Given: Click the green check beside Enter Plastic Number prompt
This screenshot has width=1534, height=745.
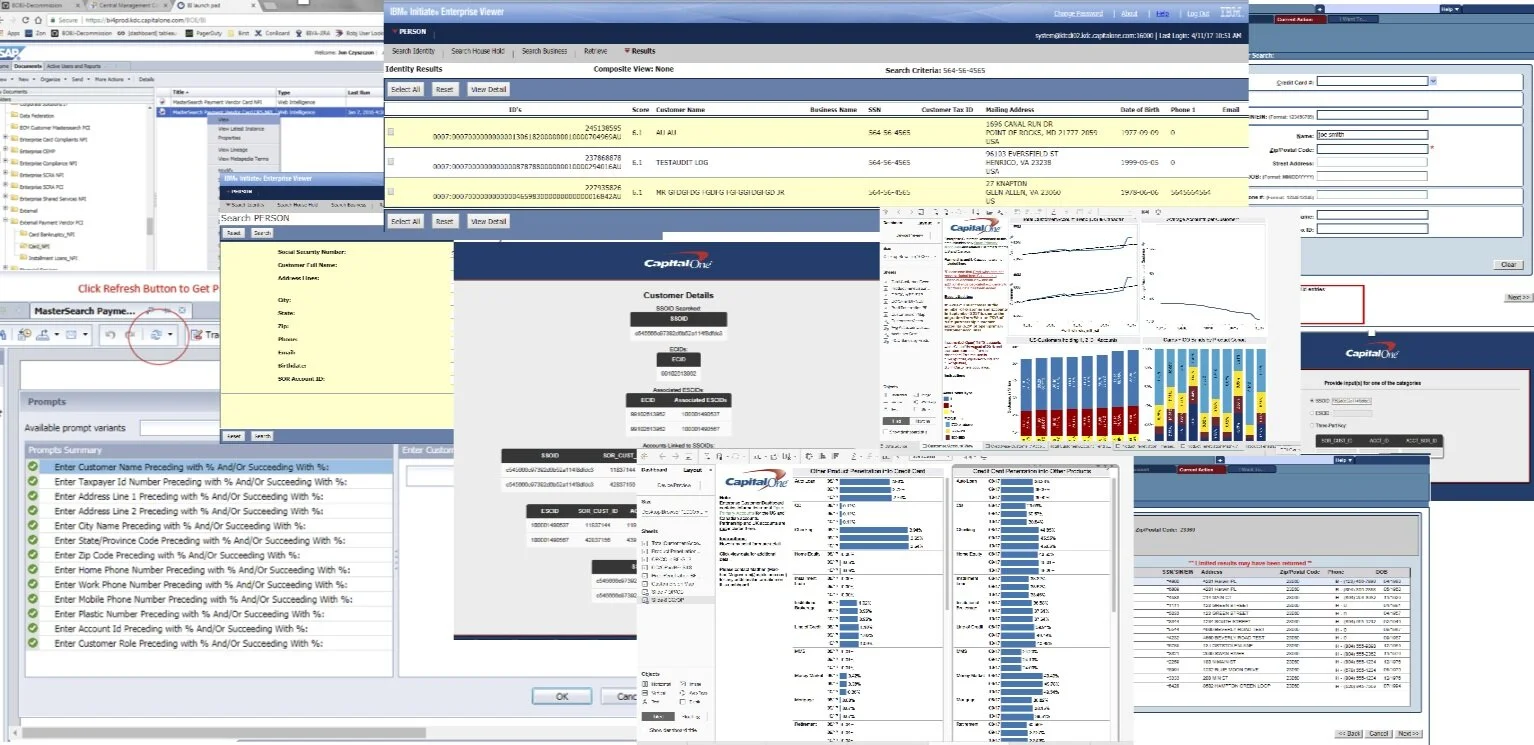Looking at the screenshot, I should pyautogui.click(x=33, y=614).
